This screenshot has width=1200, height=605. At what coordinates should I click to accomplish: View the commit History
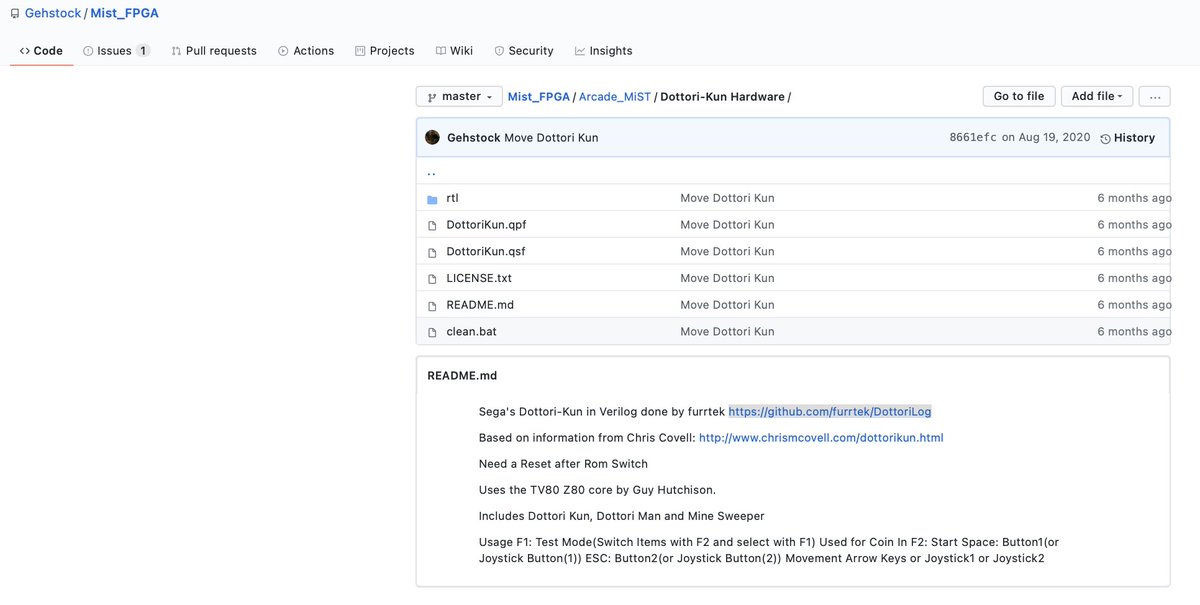[1127, 138]
